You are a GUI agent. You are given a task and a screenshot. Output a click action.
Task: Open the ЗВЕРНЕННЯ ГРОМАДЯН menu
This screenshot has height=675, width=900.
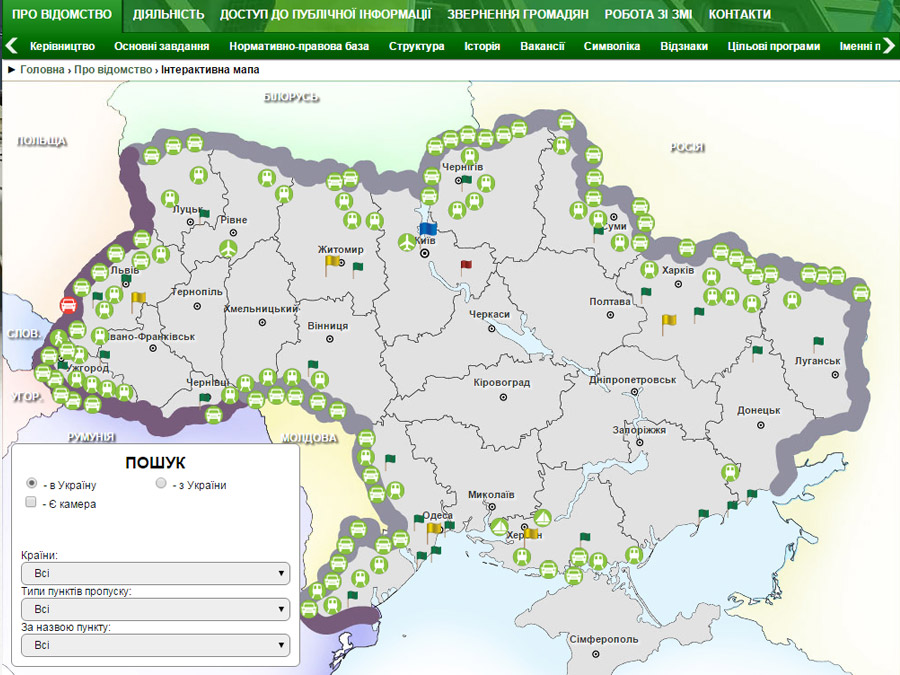point(518,14)
